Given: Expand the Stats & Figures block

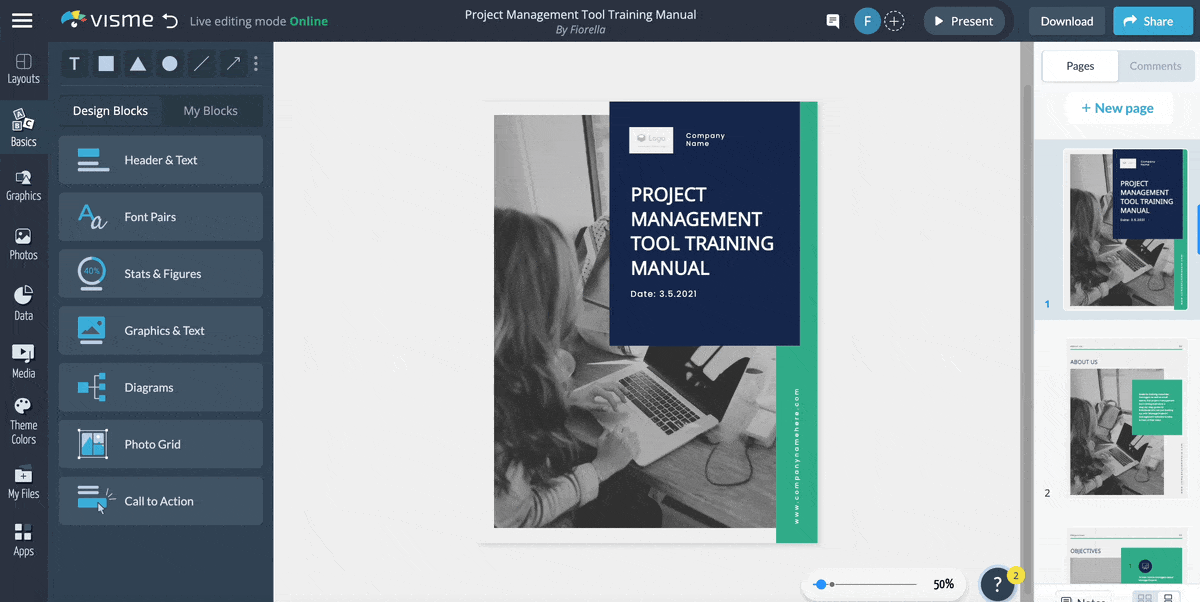Looking at the screenshot, I should pos(161,274).
